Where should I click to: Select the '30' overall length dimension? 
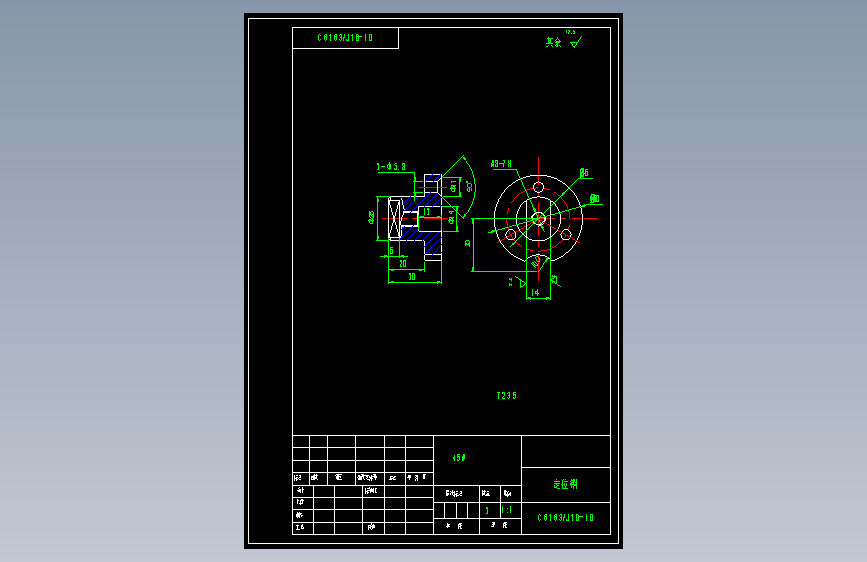[x=412, y=277]
